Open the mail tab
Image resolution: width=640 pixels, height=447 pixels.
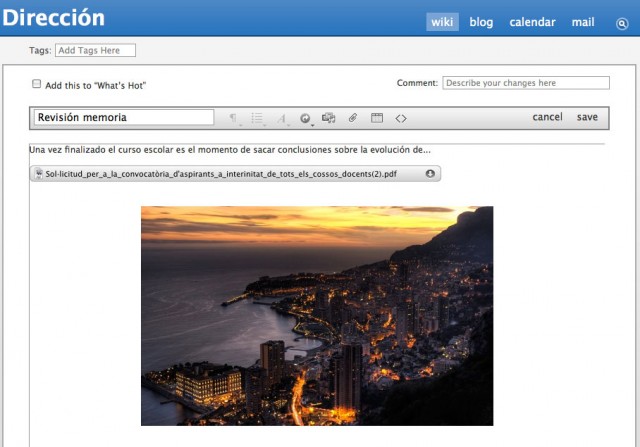coord(583,22)
